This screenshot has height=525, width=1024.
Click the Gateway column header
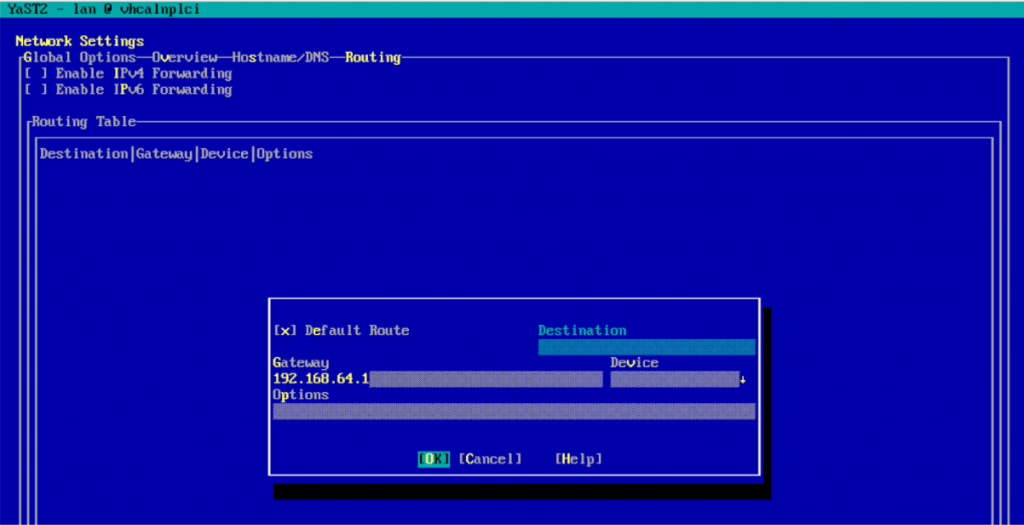(x=164, y=154)
